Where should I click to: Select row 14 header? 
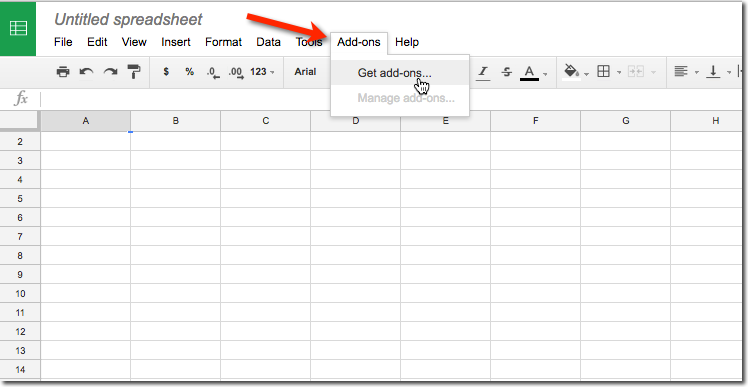pyautogui.click(x=20, y=369)
